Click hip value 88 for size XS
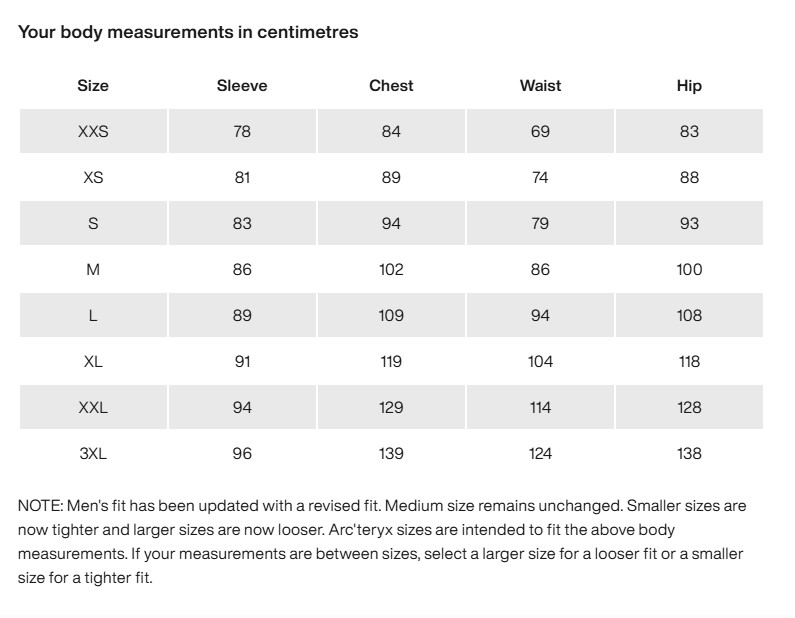 click(x=689, y=177)
